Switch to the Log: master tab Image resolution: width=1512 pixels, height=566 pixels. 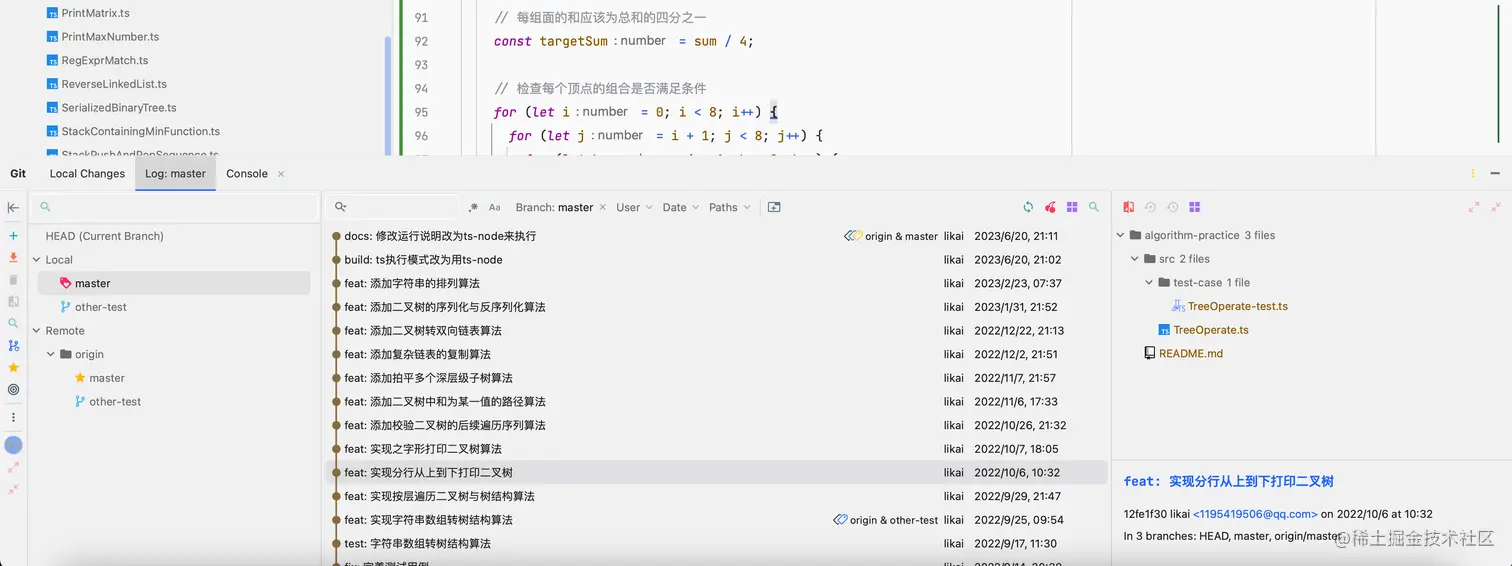click(175, 173)
